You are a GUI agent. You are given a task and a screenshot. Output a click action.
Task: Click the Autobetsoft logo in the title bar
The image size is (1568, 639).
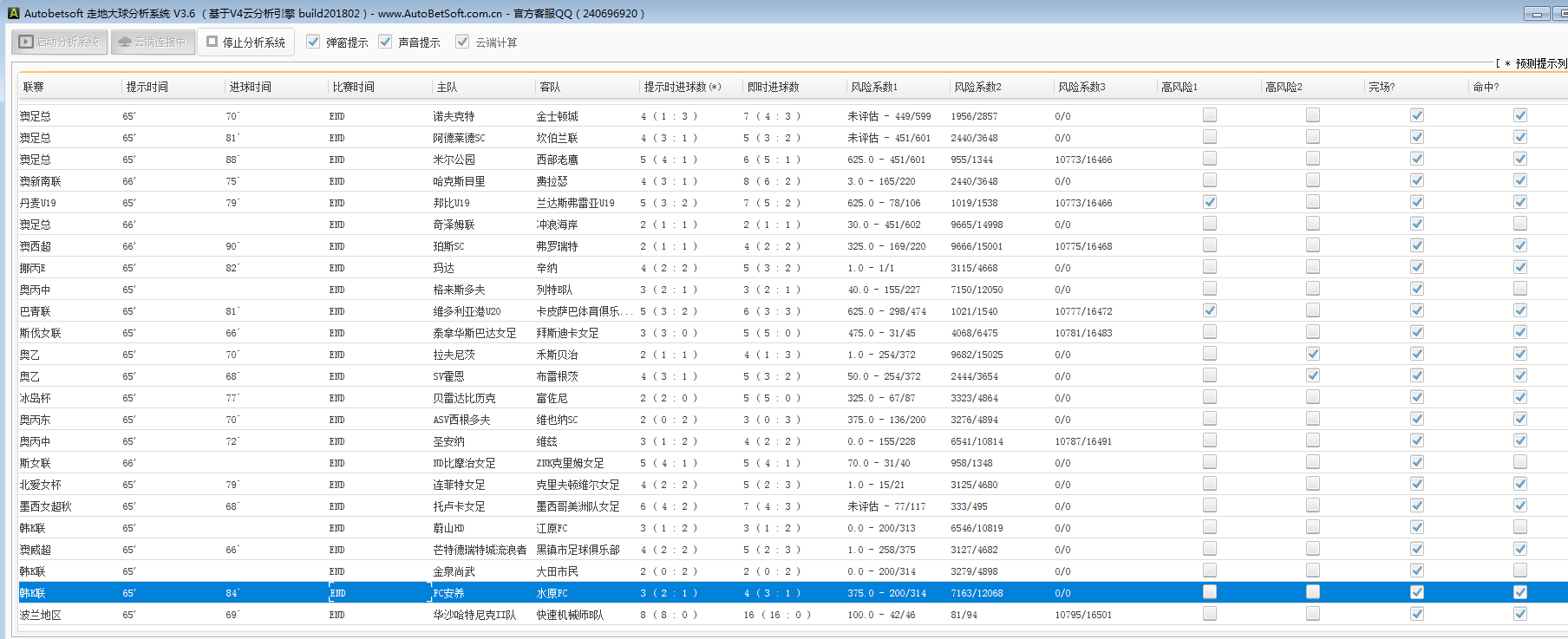coord(13,13)
